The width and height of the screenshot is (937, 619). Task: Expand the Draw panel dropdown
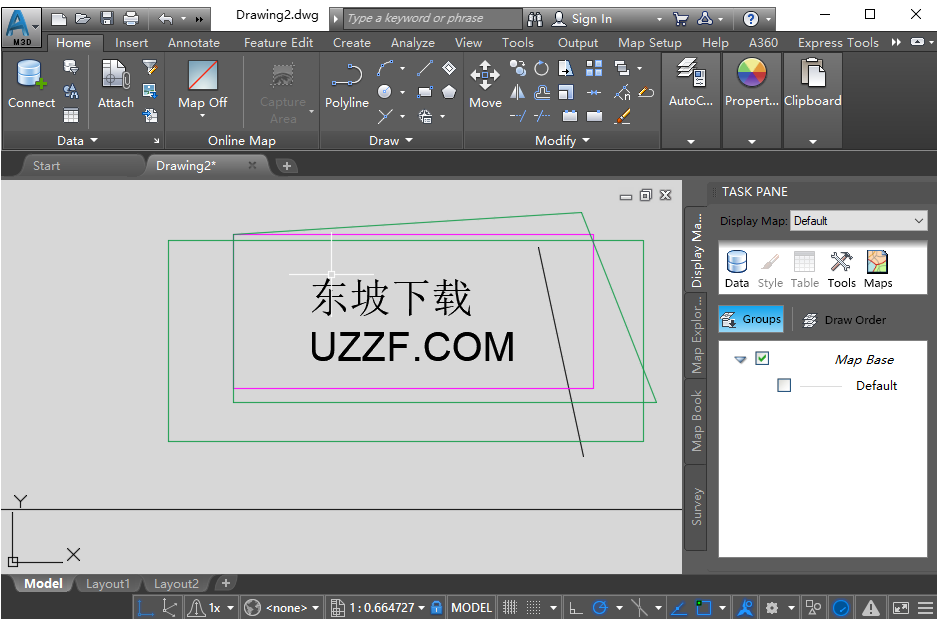[409, 140]
